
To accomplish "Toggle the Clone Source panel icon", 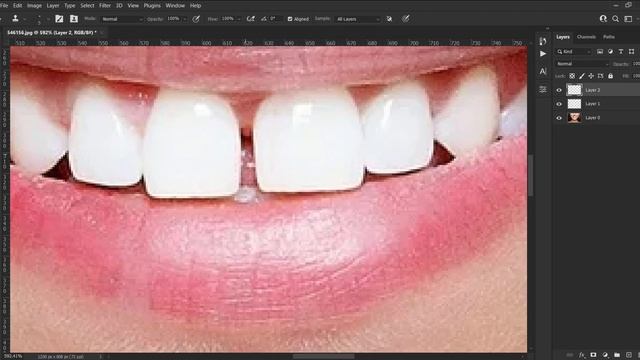I will coord(74,19).
